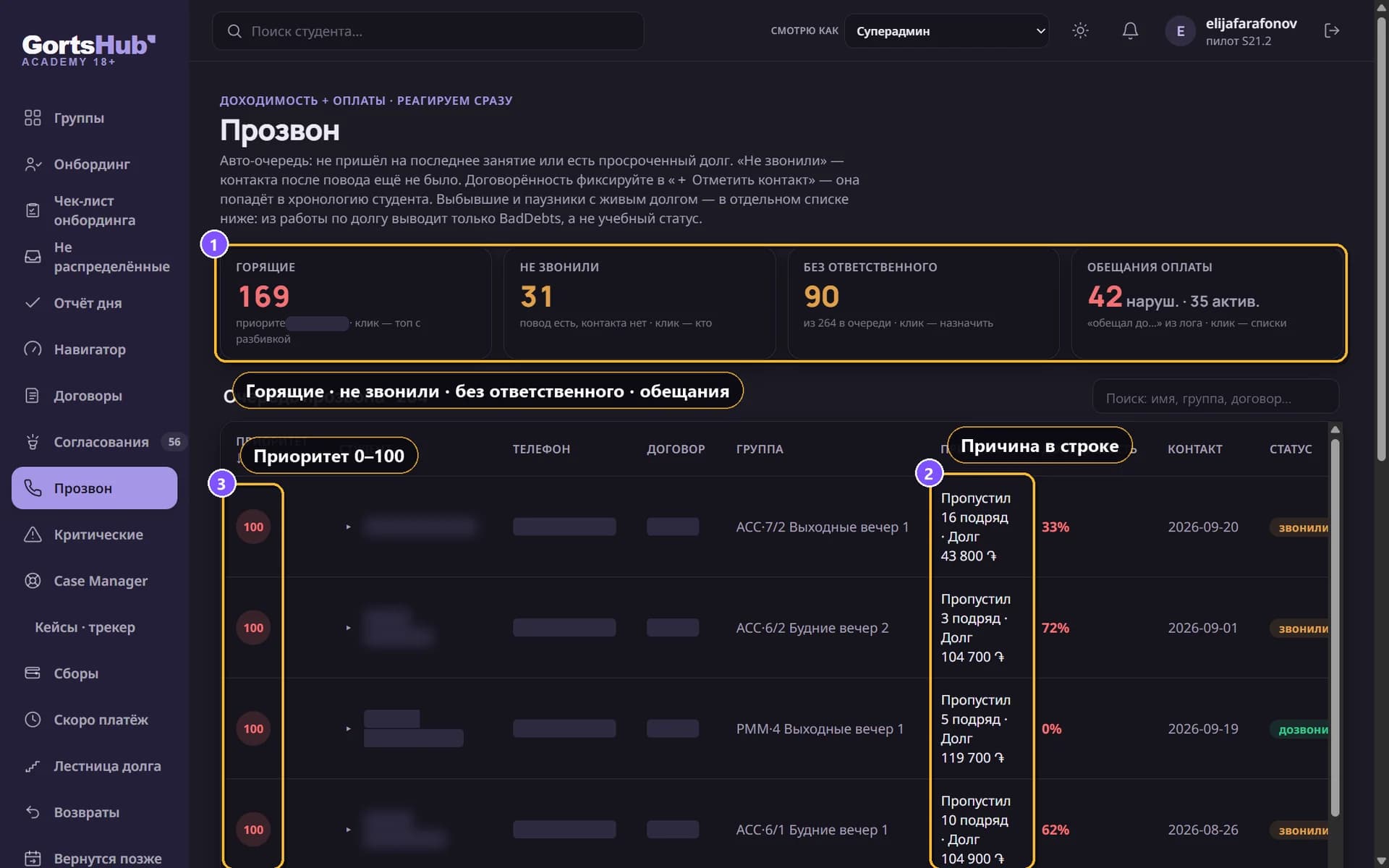The width and height of the screenshot is (1389, 868).
Task: Expand the АСС·6/2 Будние вечер 2 row
Action: point(348,627)
